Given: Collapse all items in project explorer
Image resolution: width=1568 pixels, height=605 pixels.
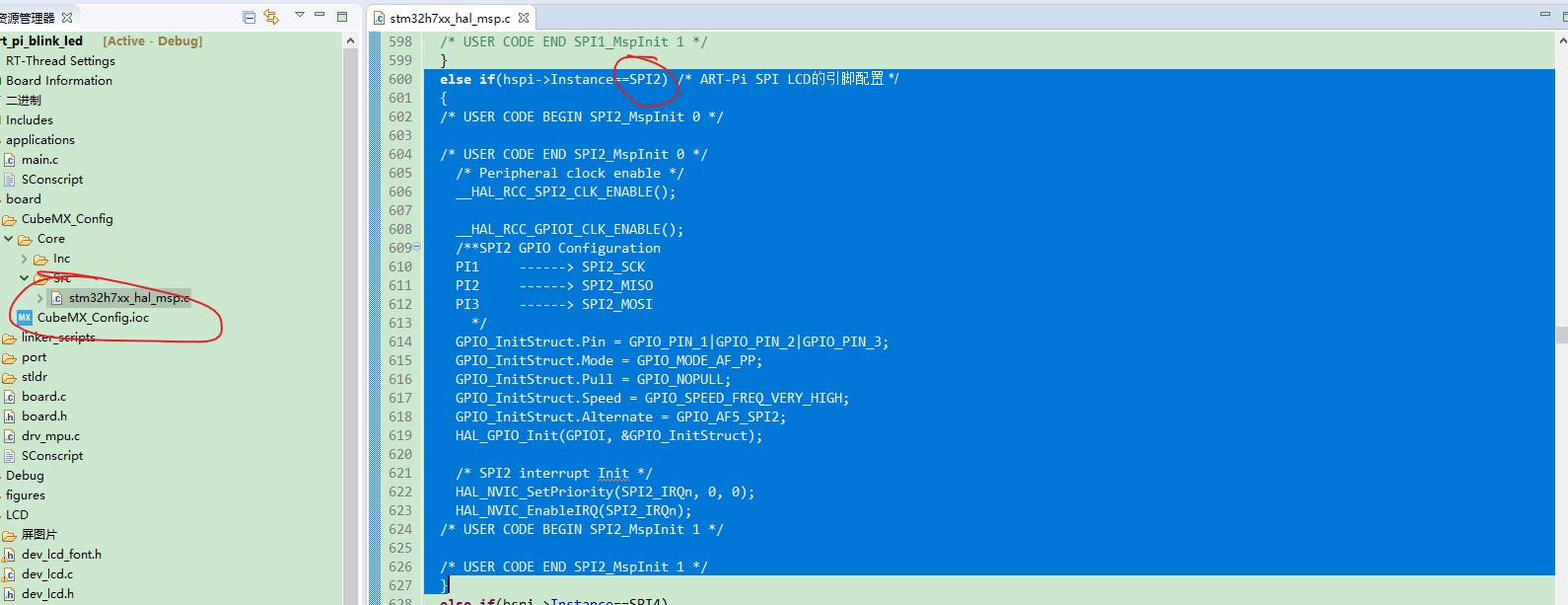Looking at the screenshot, I should [x=249, y=17].
